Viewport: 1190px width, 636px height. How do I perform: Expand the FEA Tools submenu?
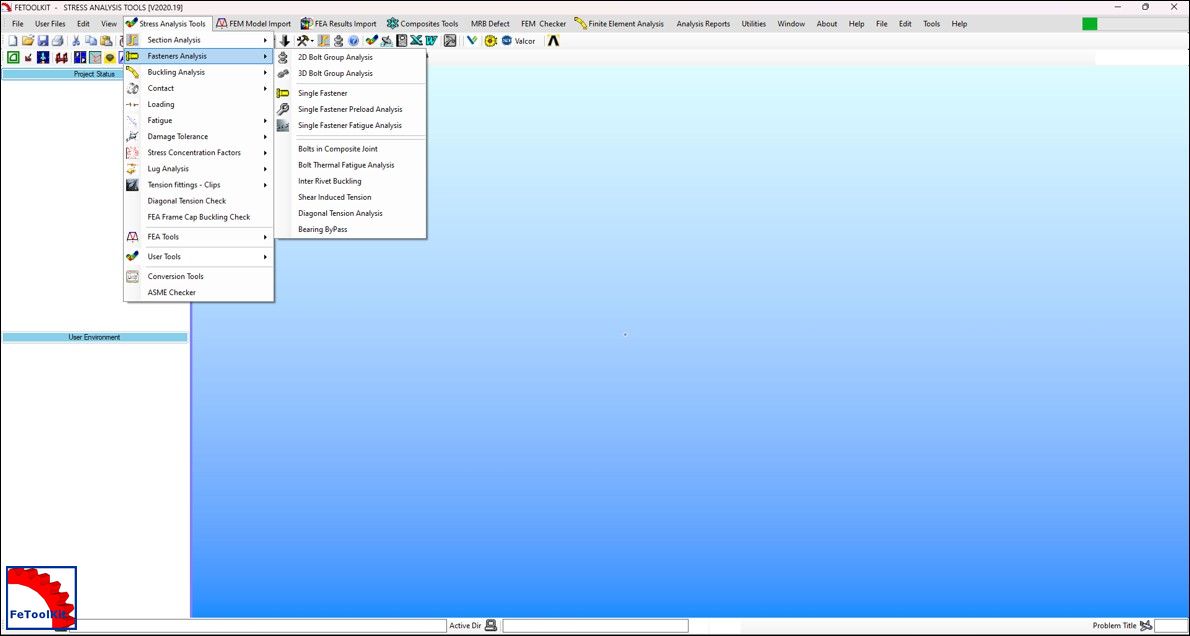[x=199, y=237]
